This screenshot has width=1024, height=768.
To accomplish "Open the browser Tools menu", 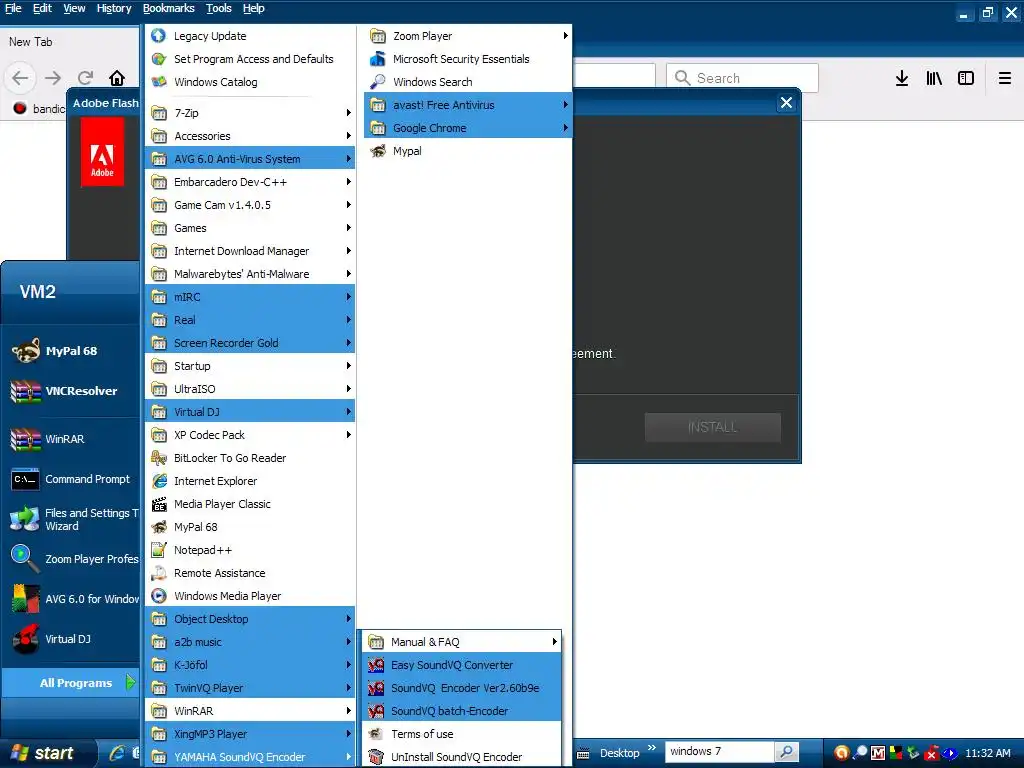I will point(218,8).
